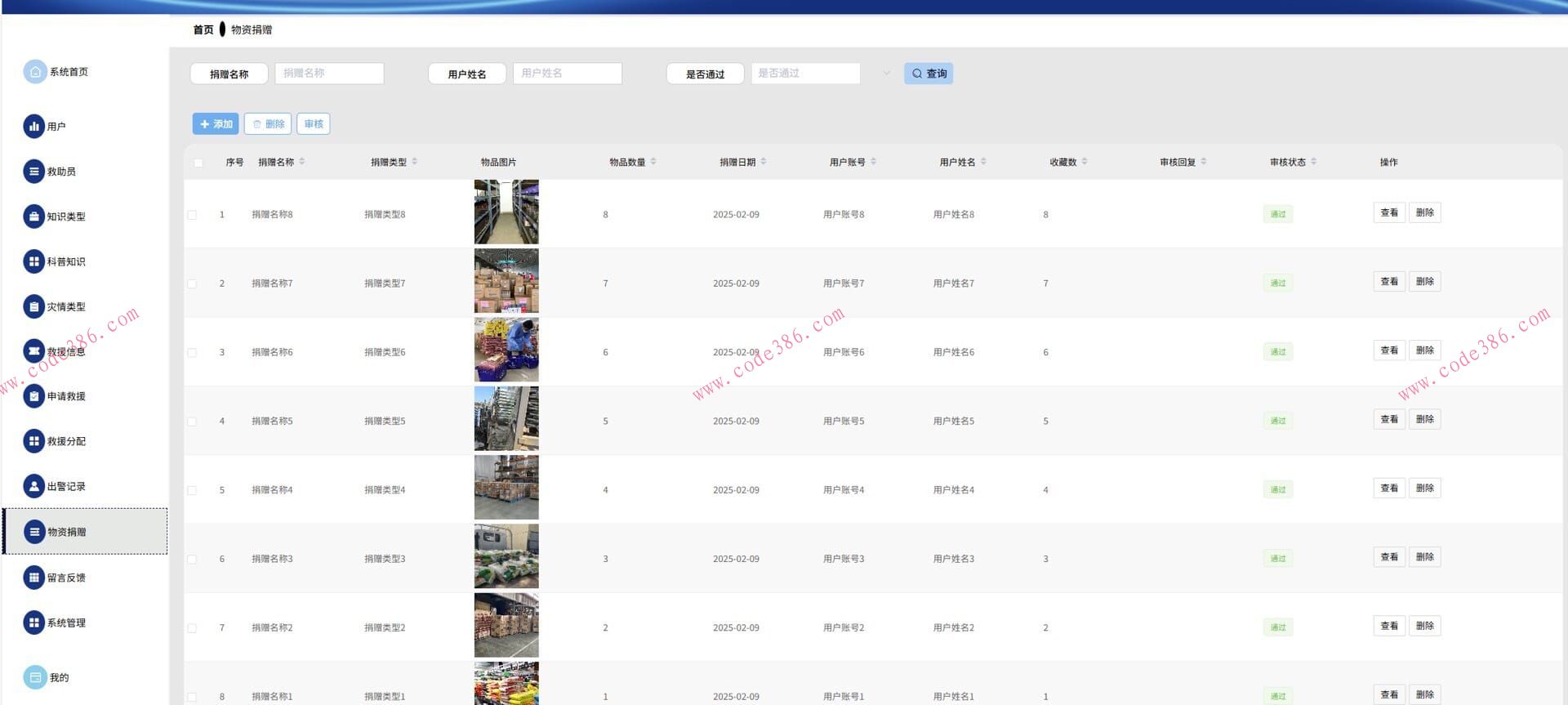Click the blue 添加 button
The image size is (1568, 705).
pyautogui.click(x=216, y=124)
